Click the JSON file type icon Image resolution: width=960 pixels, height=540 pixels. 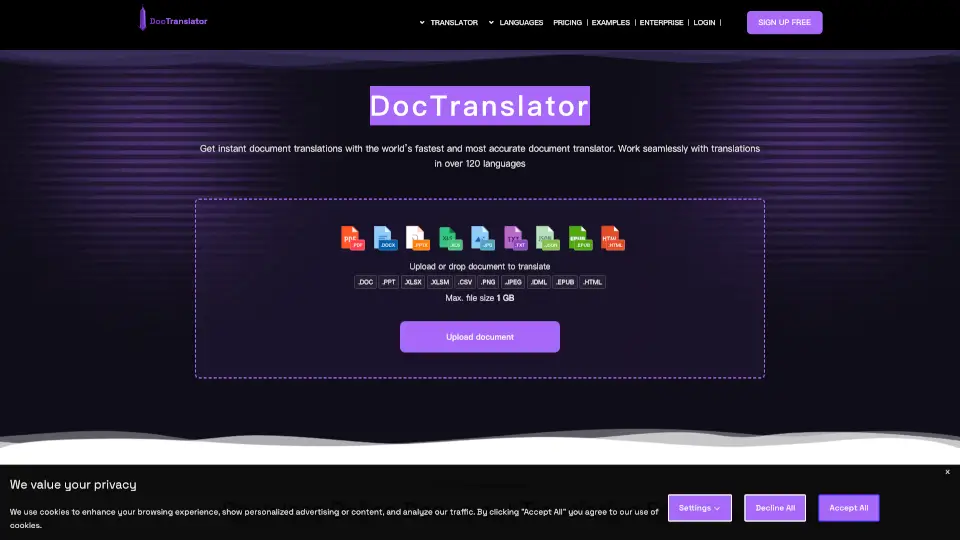click(547, 238)
